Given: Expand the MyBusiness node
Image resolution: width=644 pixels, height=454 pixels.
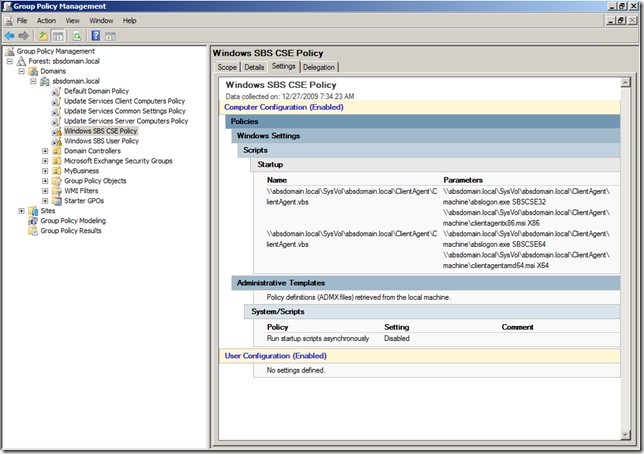Looking at the screenshot, I should coord(45,171).
